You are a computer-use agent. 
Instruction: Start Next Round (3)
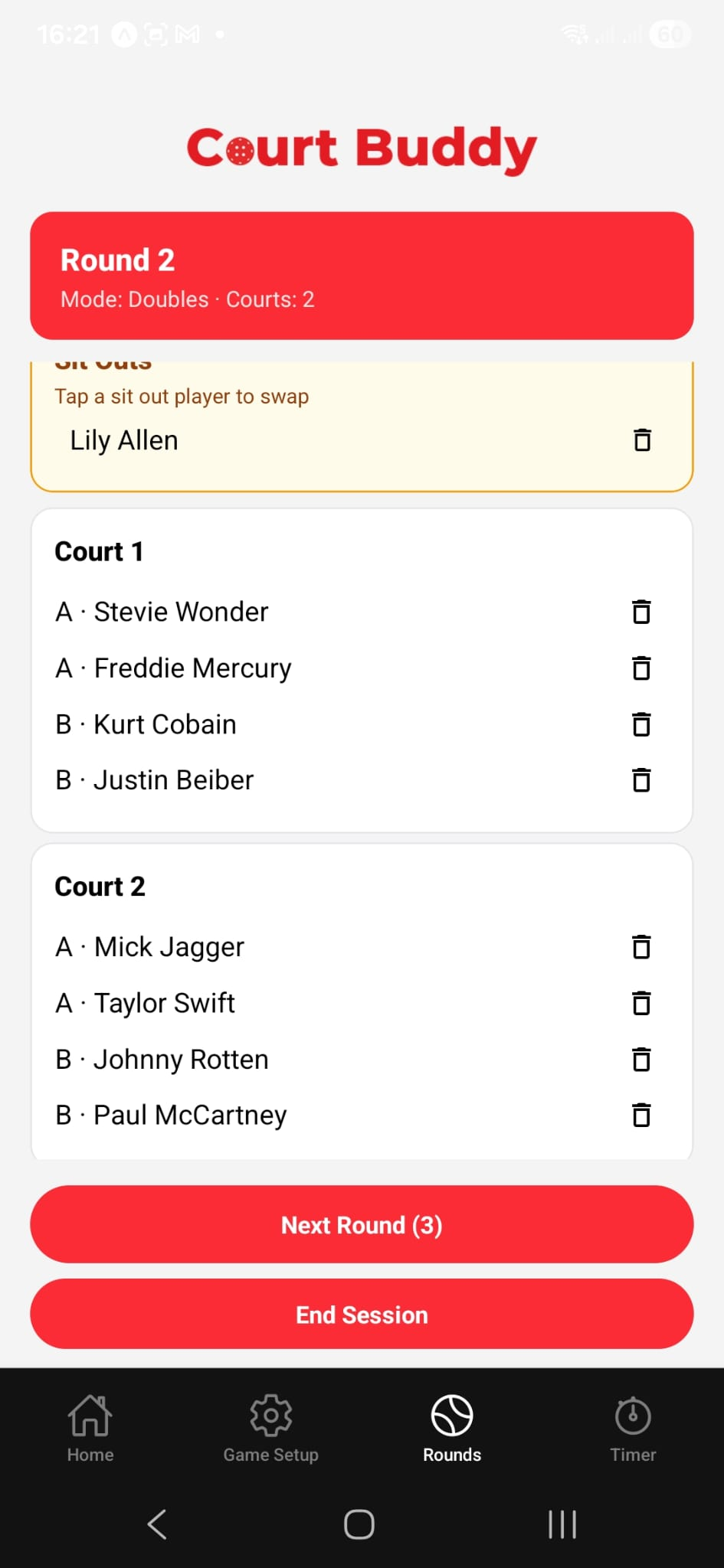tap(362, 1225)
